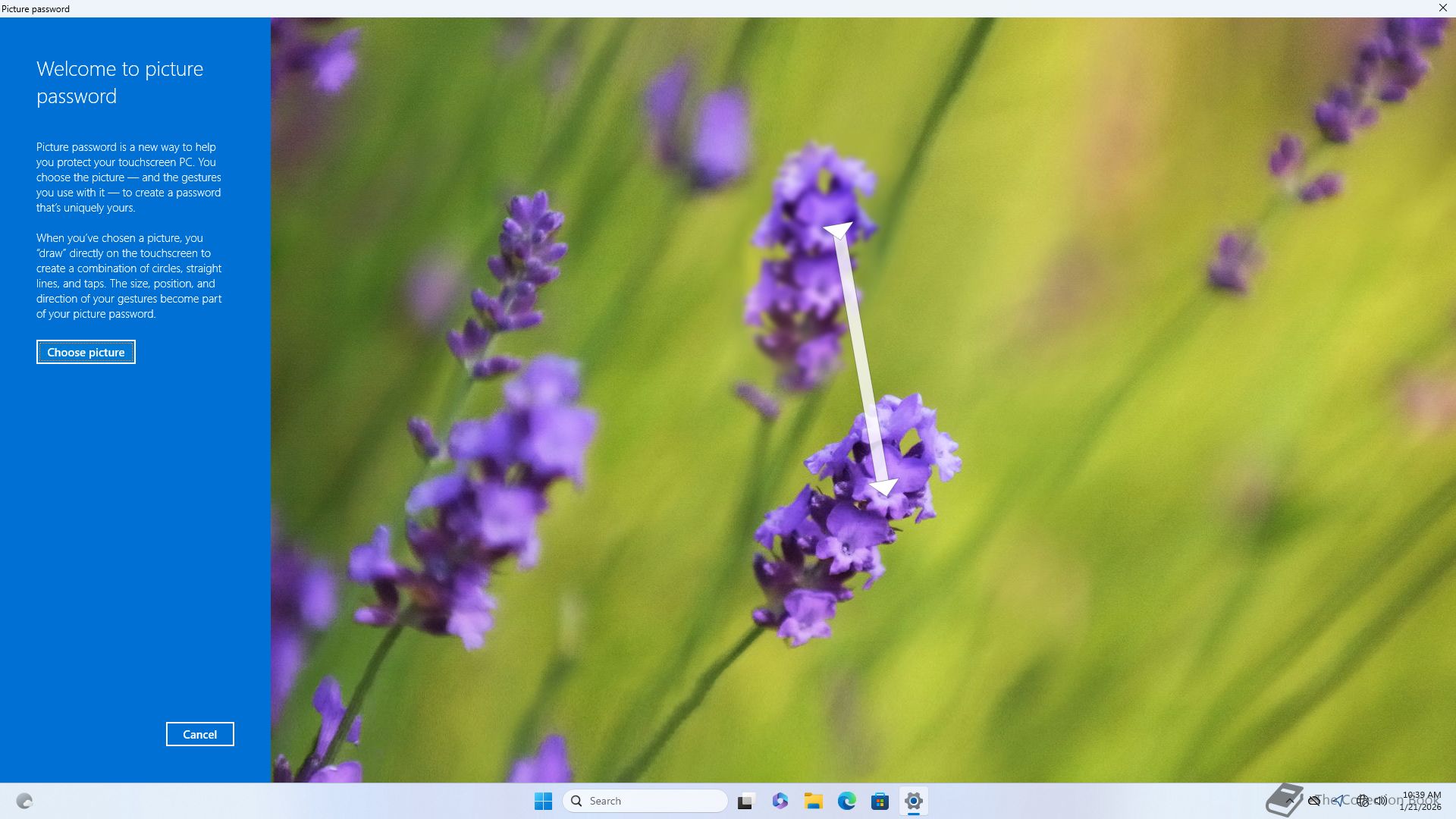Close the Picture password window
The height and width of the screenshot is (819, 1456).
(1442, 8)
